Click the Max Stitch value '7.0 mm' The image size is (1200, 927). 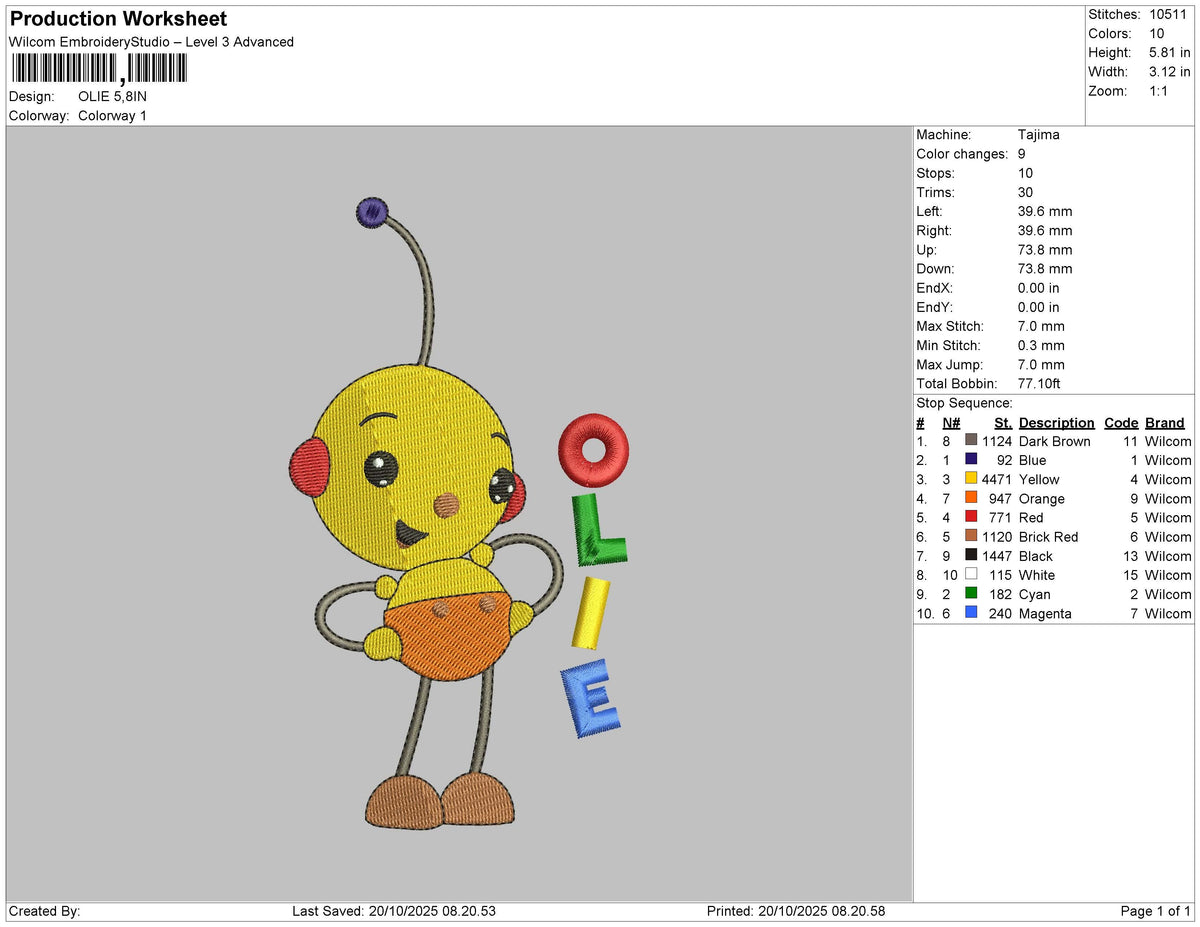1041,326
